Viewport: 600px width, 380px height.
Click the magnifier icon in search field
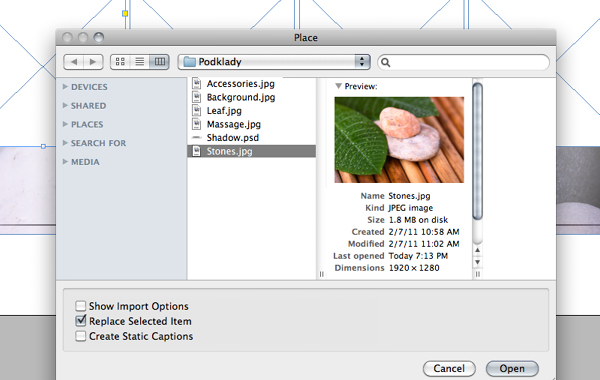point(386,62)
